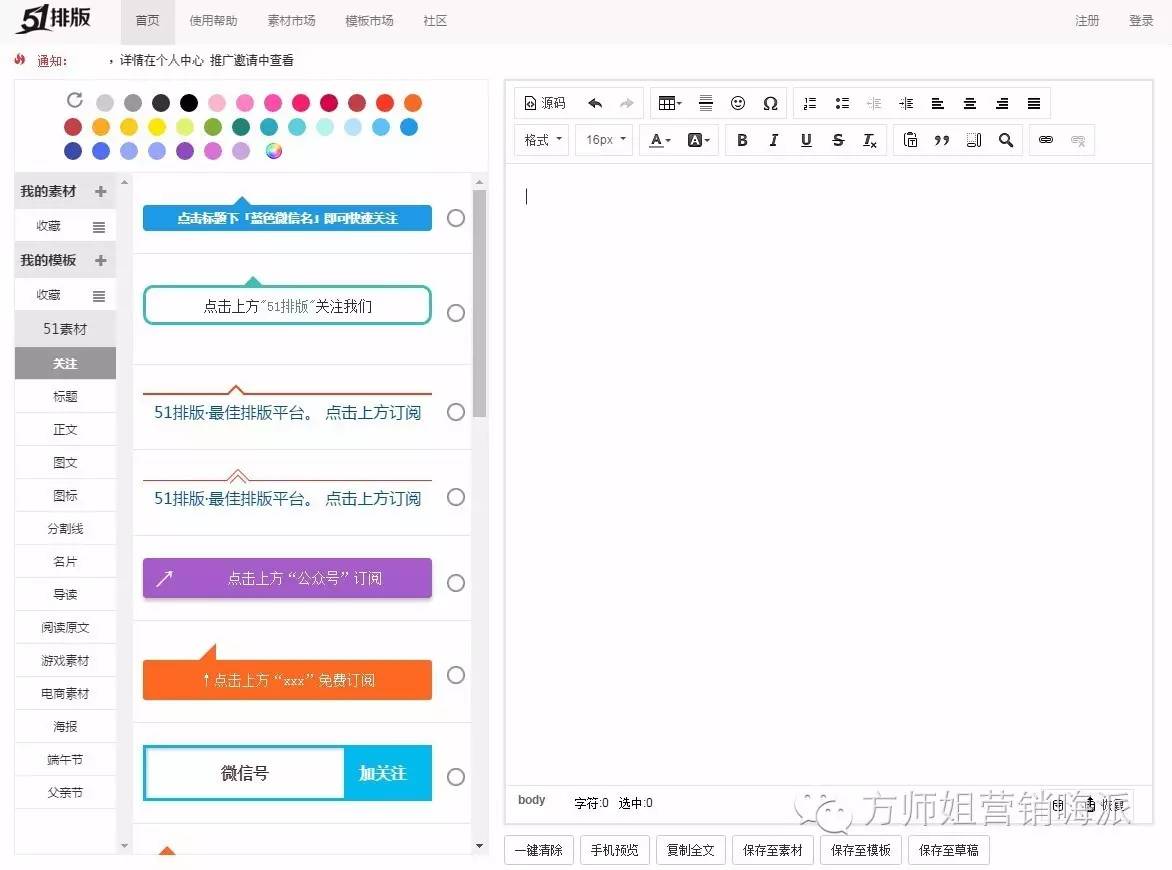
Task: Apply blockquote using the quotation marks icon
Action: 941,140
